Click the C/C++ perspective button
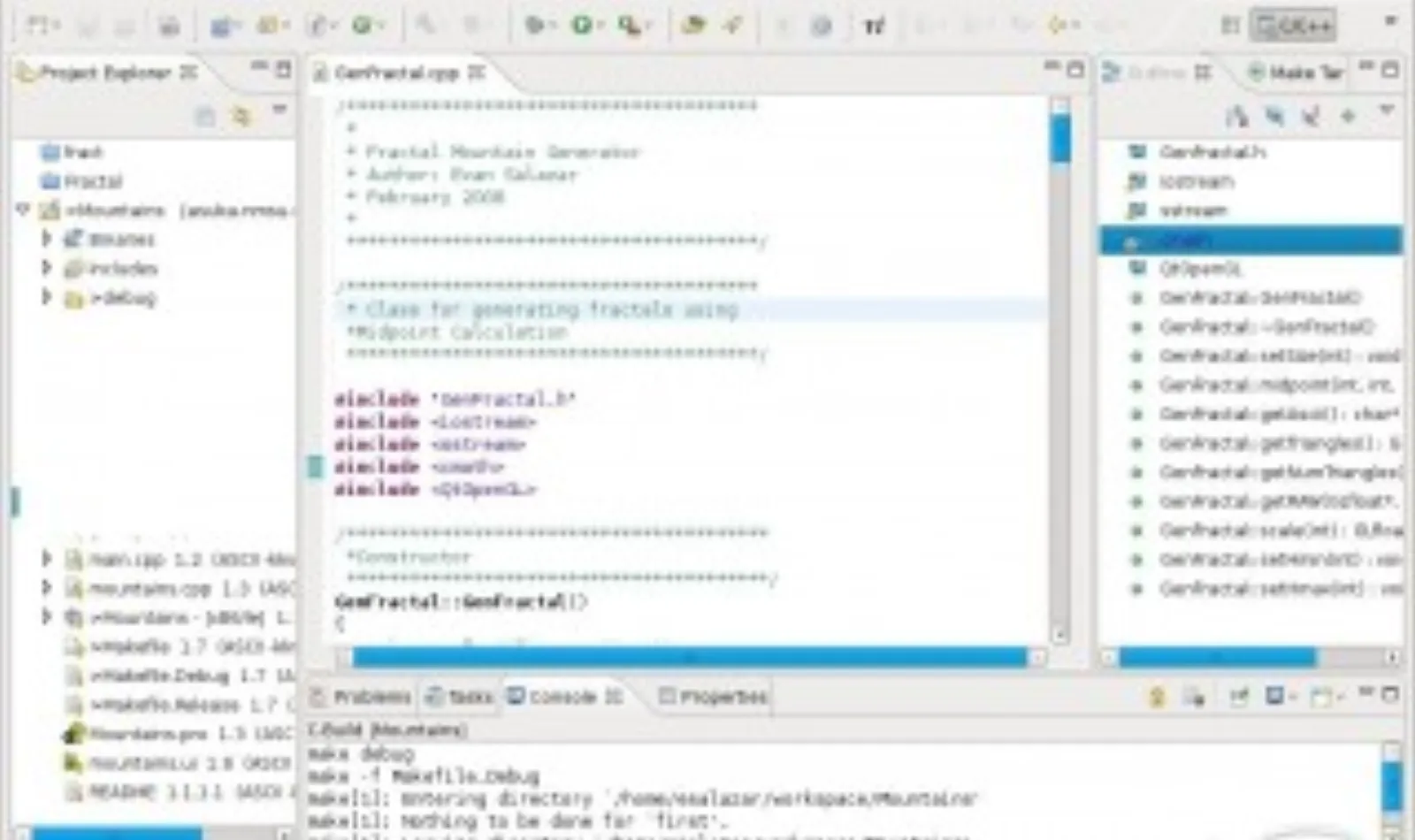The height and width of the screenshot is (840, 1415). 1294,26
